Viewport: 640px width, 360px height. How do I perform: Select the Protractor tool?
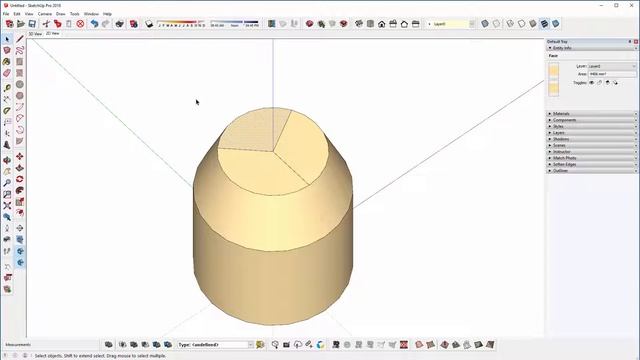click(x=7, y=111)
